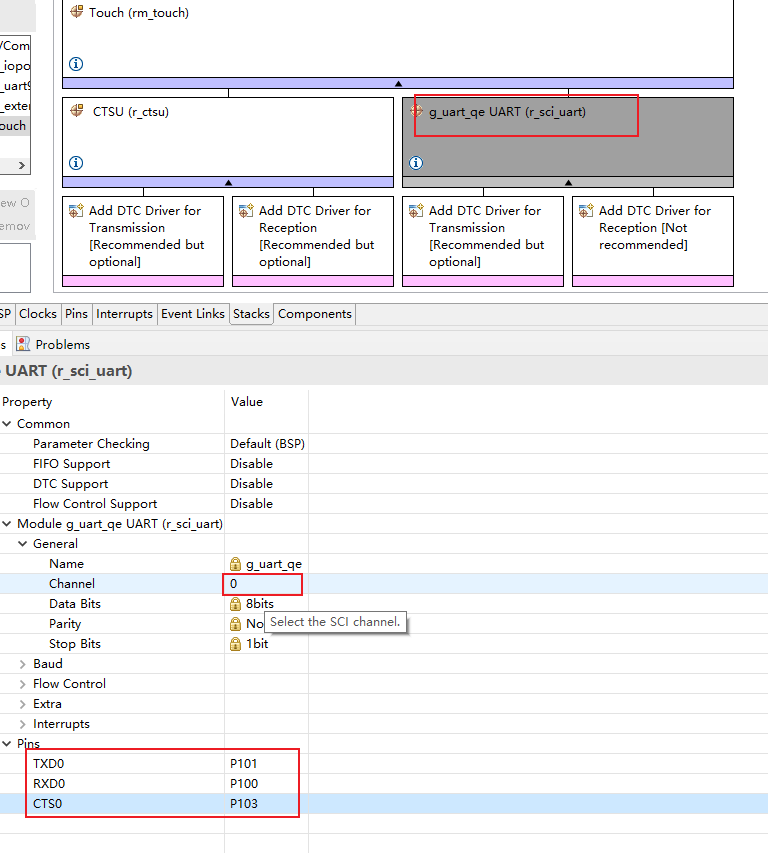Click the add icon on DTC Reception [Not recommended]

[584, 211]
